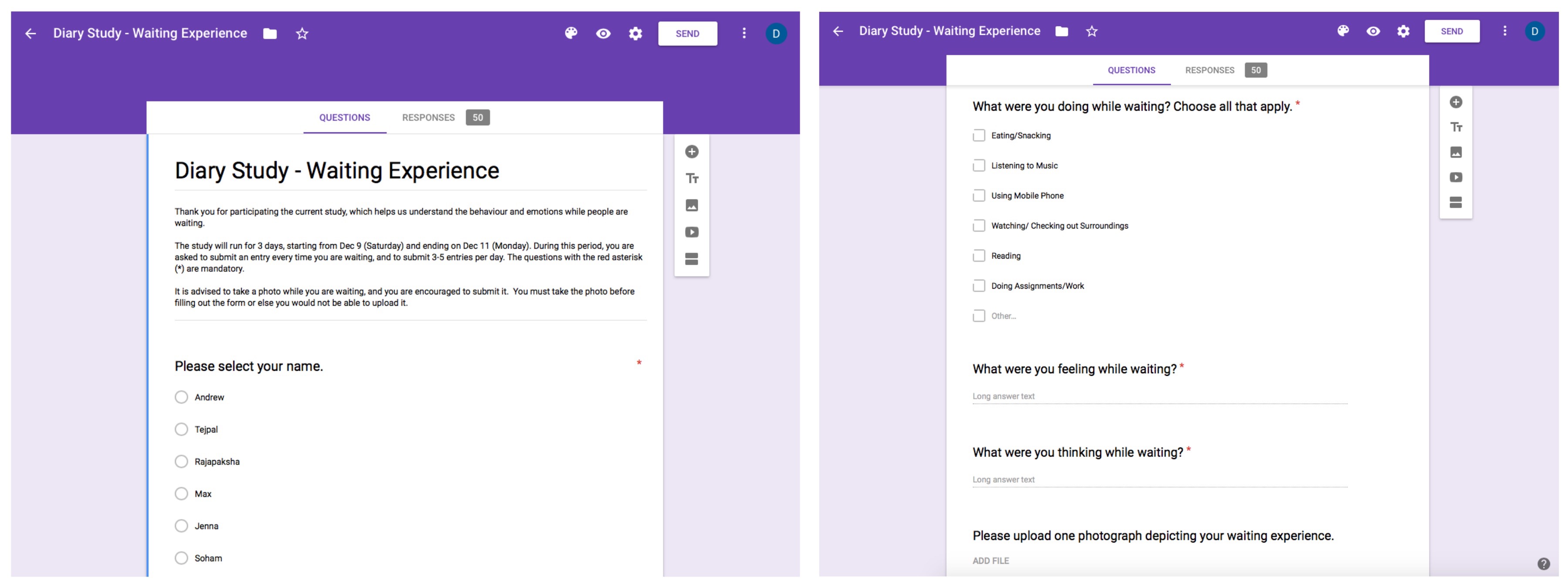Click 'Please select your name.' question title

[x=248, y=367]
